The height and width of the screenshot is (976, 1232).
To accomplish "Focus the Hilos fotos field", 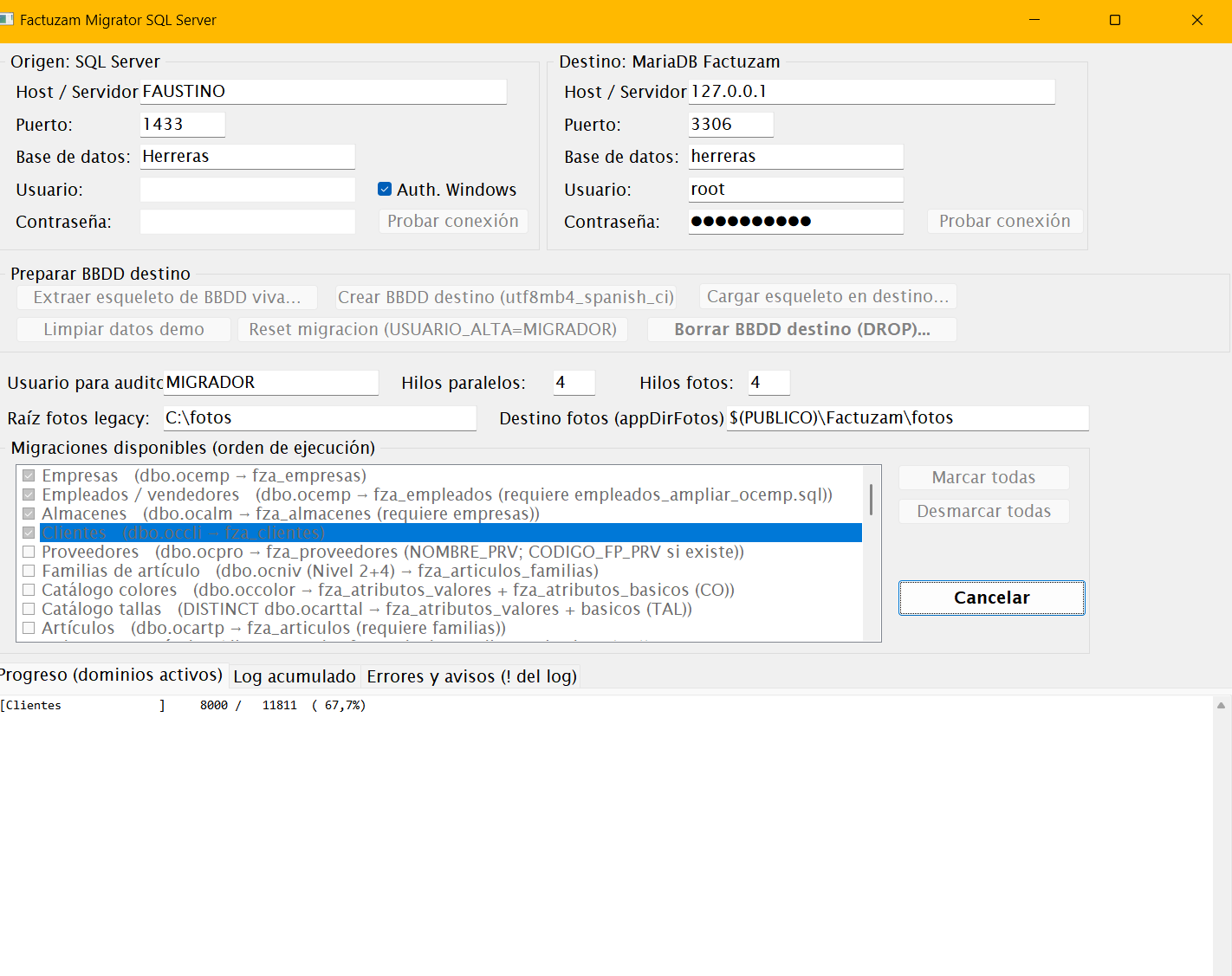I will click(769, 383).
